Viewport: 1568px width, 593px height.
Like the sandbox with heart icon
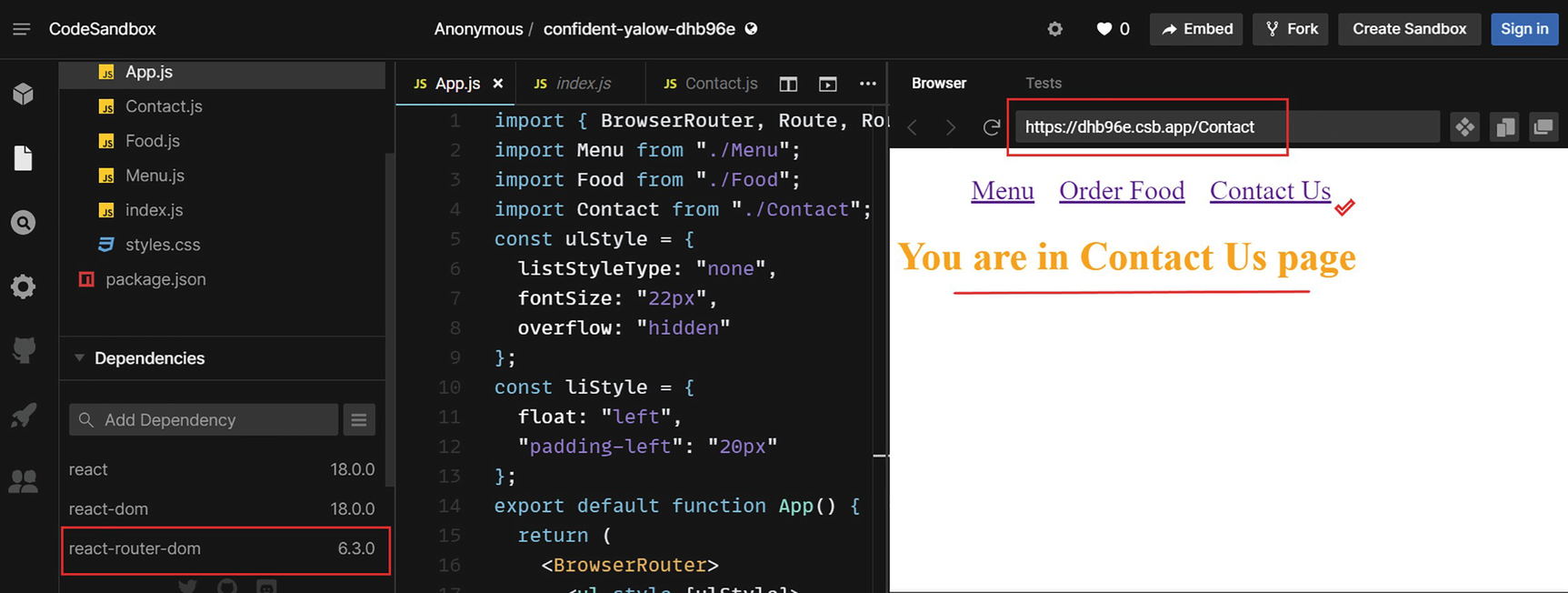coord(1104,29)
